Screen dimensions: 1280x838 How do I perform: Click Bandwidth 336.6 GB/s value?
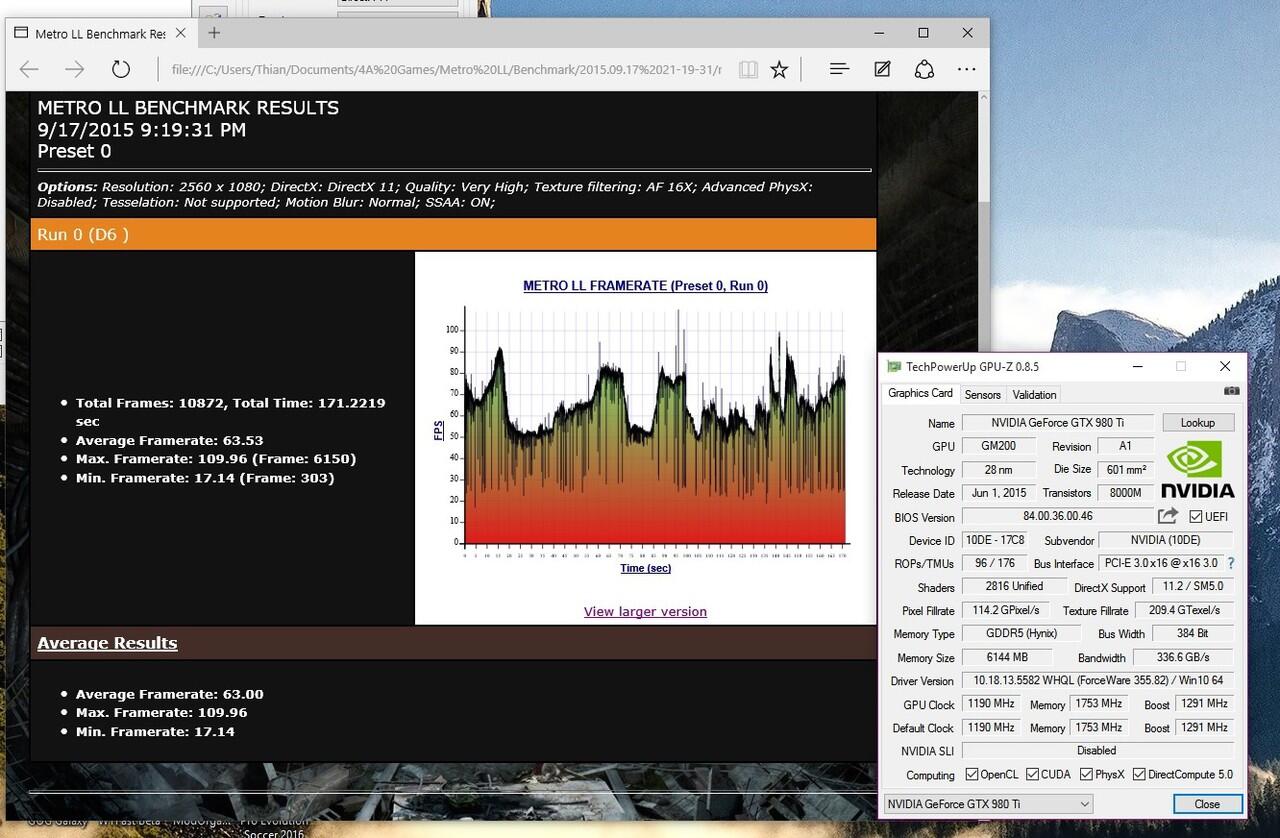click(x=1184, y=657)
